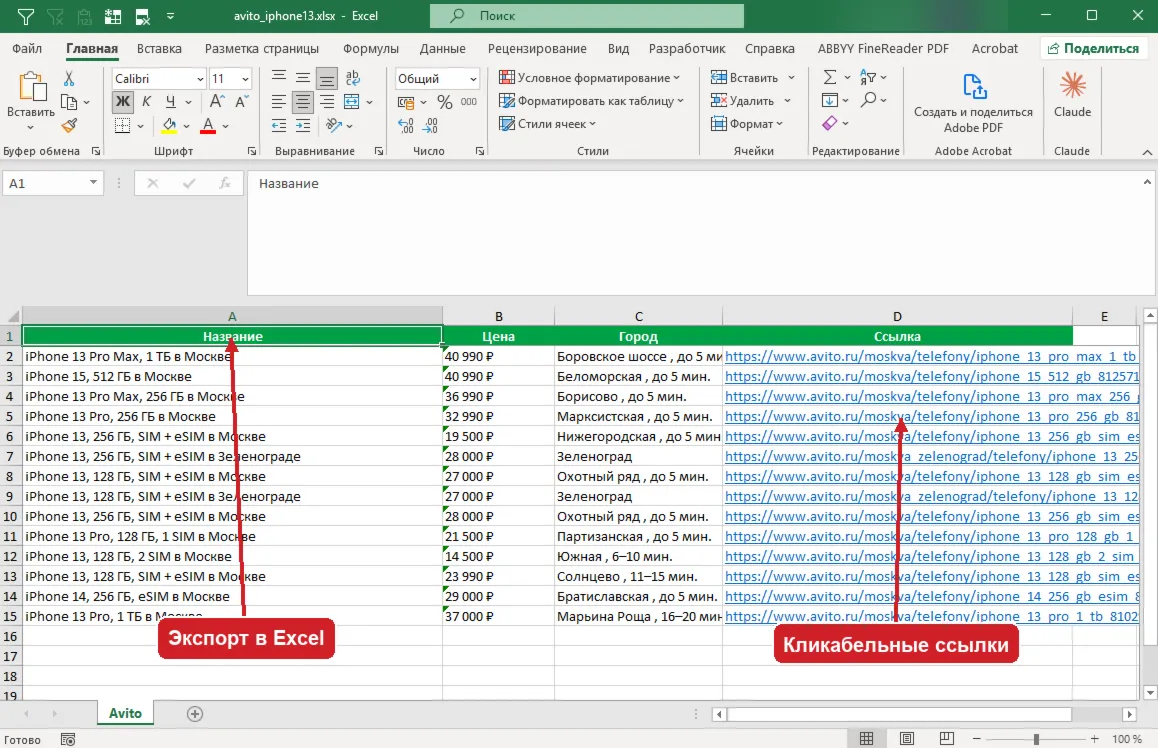1158x748 pixels.
Task: Switch to the 'Формулы' ribbon tab
Action: (371, 49)
